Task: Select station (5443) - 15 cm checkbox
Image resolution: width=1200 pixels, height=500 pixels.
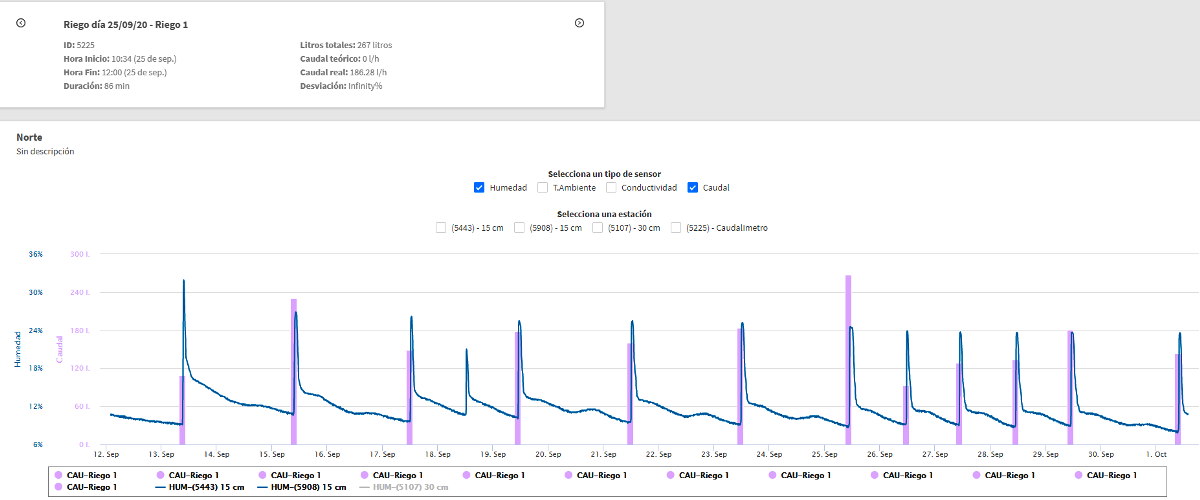Action: click(441, 228)
